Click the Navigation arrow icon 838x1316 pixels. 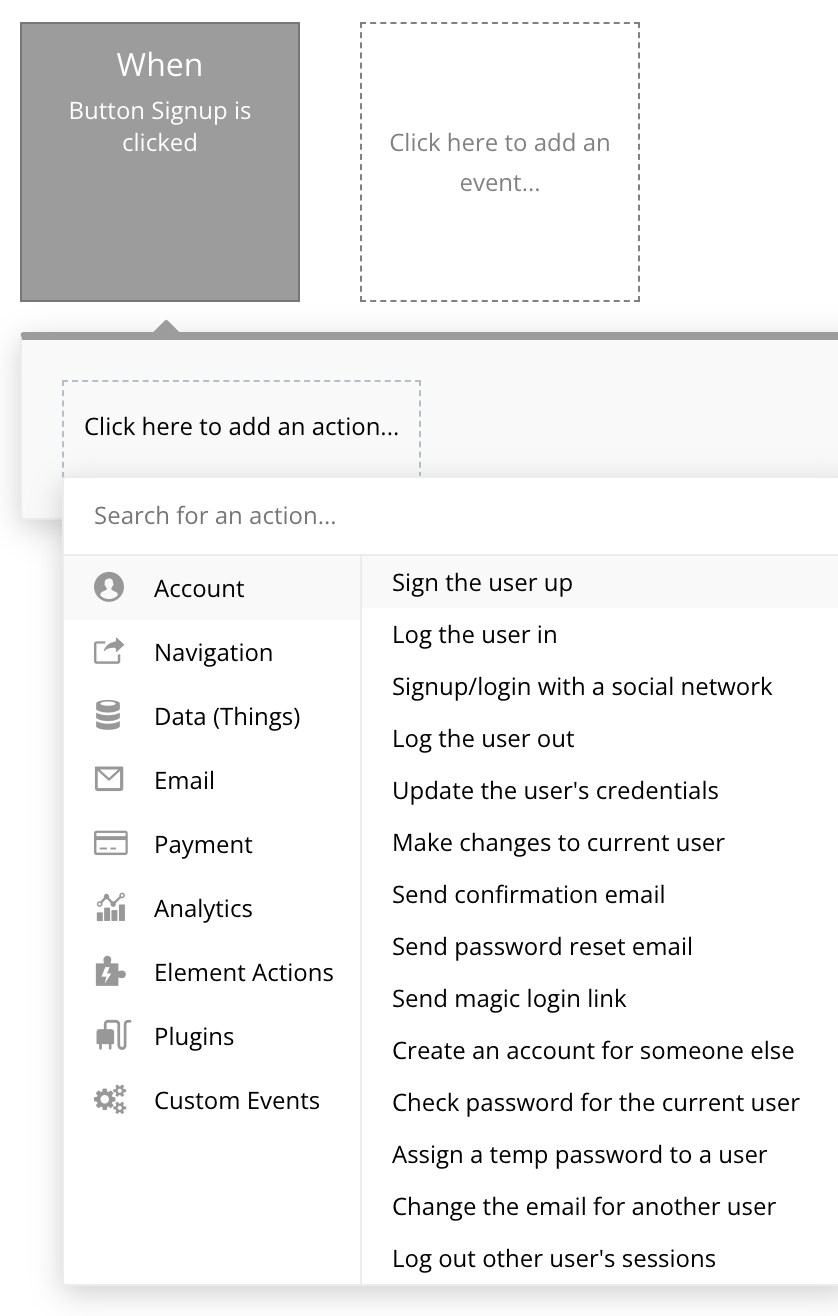click(109, 651)
